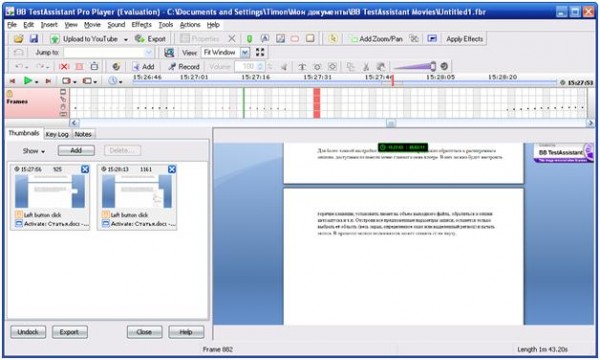Click the scissors cut icon

click(x=366, y=67)
